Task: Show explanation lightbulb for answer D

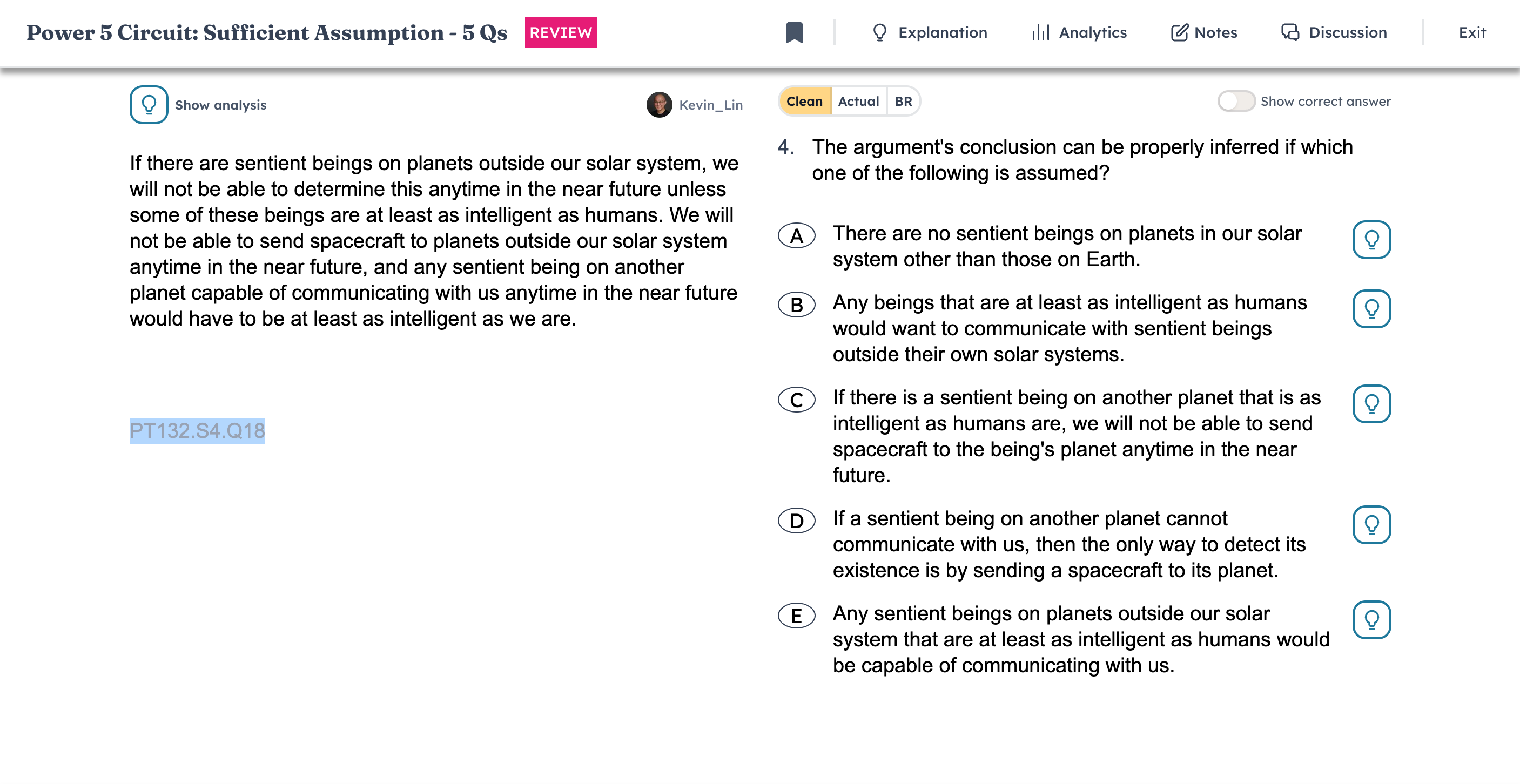Action: [1371, 524]
